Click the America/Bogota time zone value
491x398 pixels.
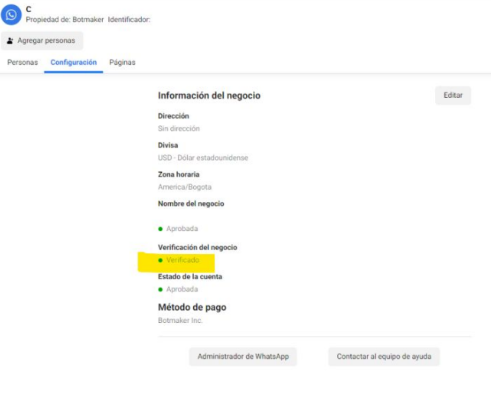coord(185,187)
